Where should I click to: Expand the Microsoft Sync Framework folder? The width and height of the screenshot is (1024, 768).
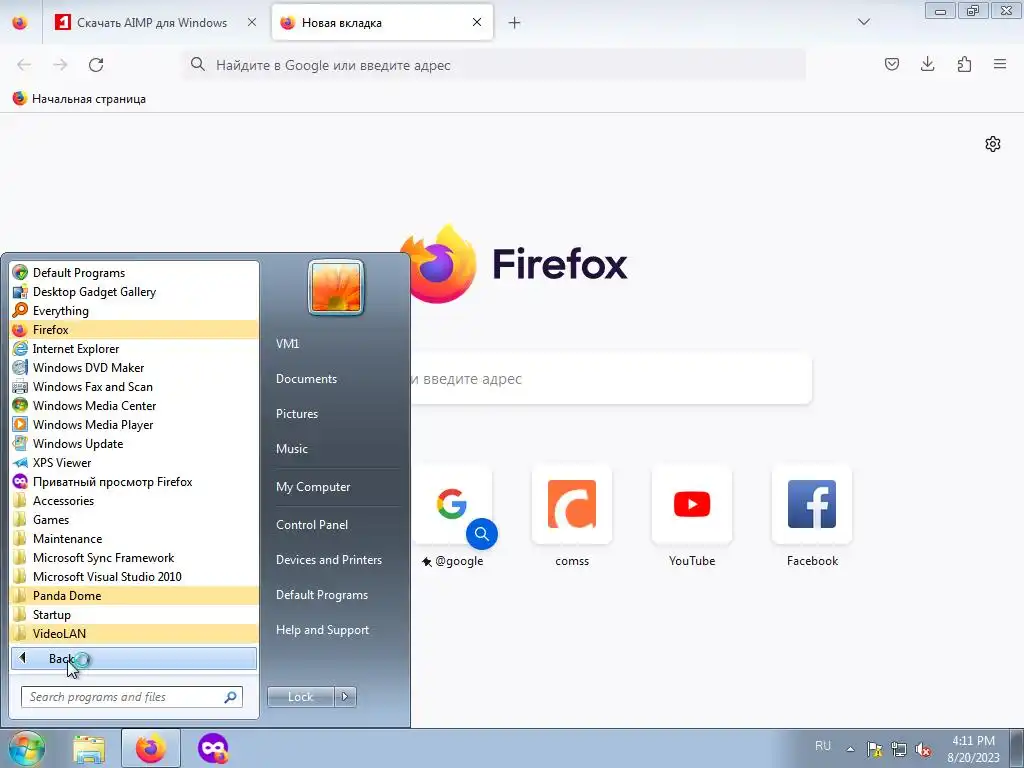coord(134,558)
